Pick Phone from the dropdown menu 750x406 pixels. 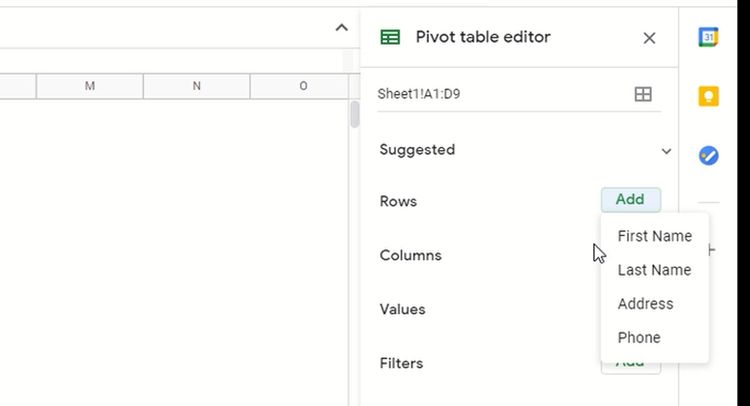(x=639, y=338)
